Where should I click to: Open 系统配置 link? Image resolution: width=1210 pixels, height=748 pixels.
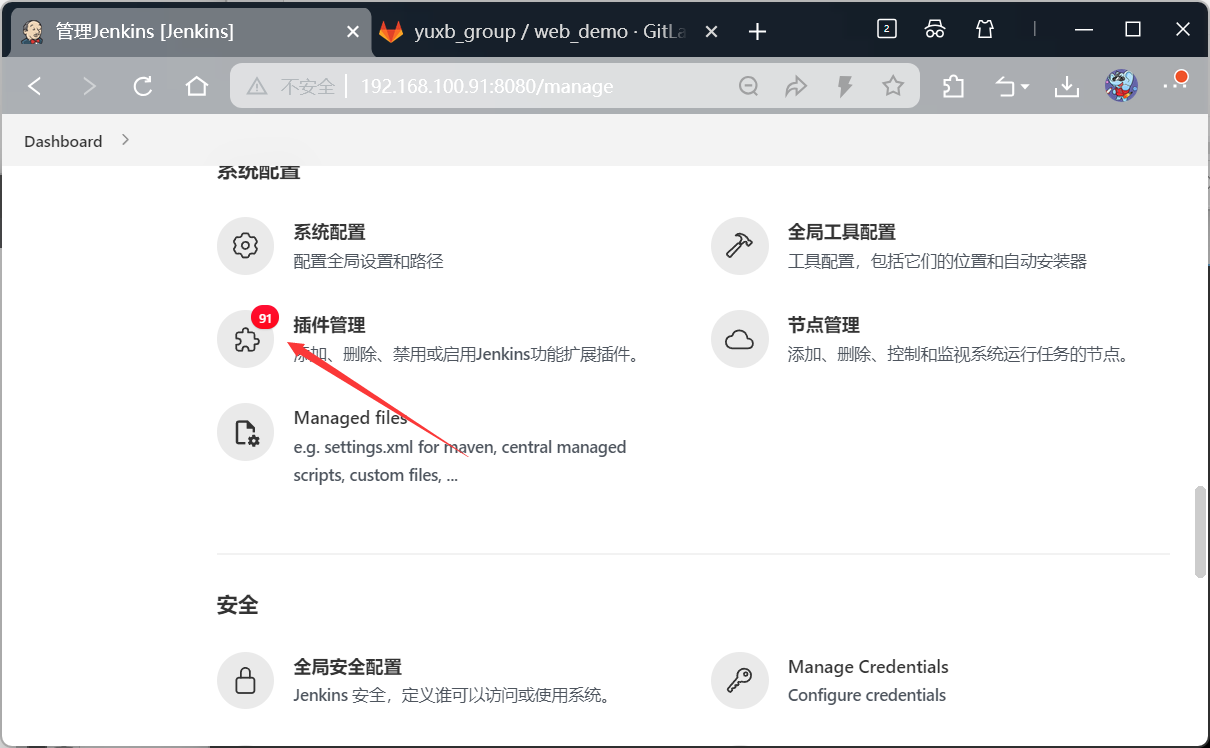pyautogui.click(x=329, y=232)
